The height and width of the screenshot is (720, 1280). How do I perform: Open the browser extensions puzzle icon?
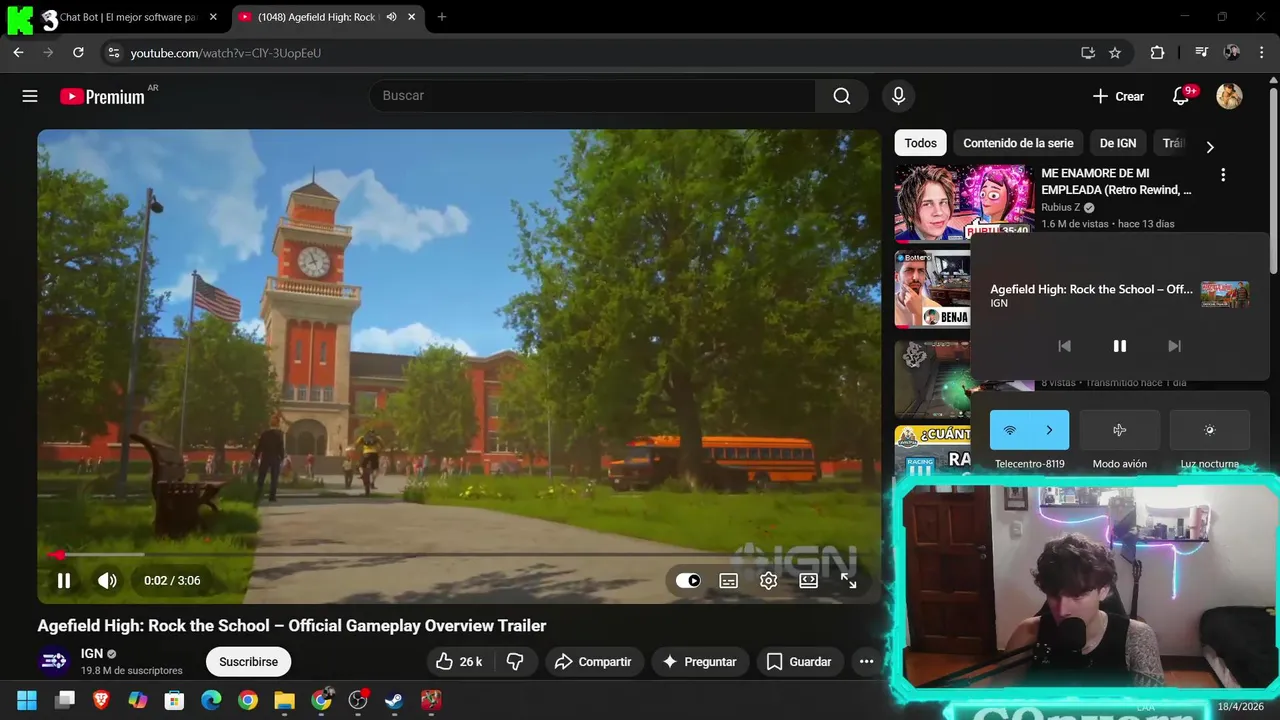click(x=1157, y=53)
